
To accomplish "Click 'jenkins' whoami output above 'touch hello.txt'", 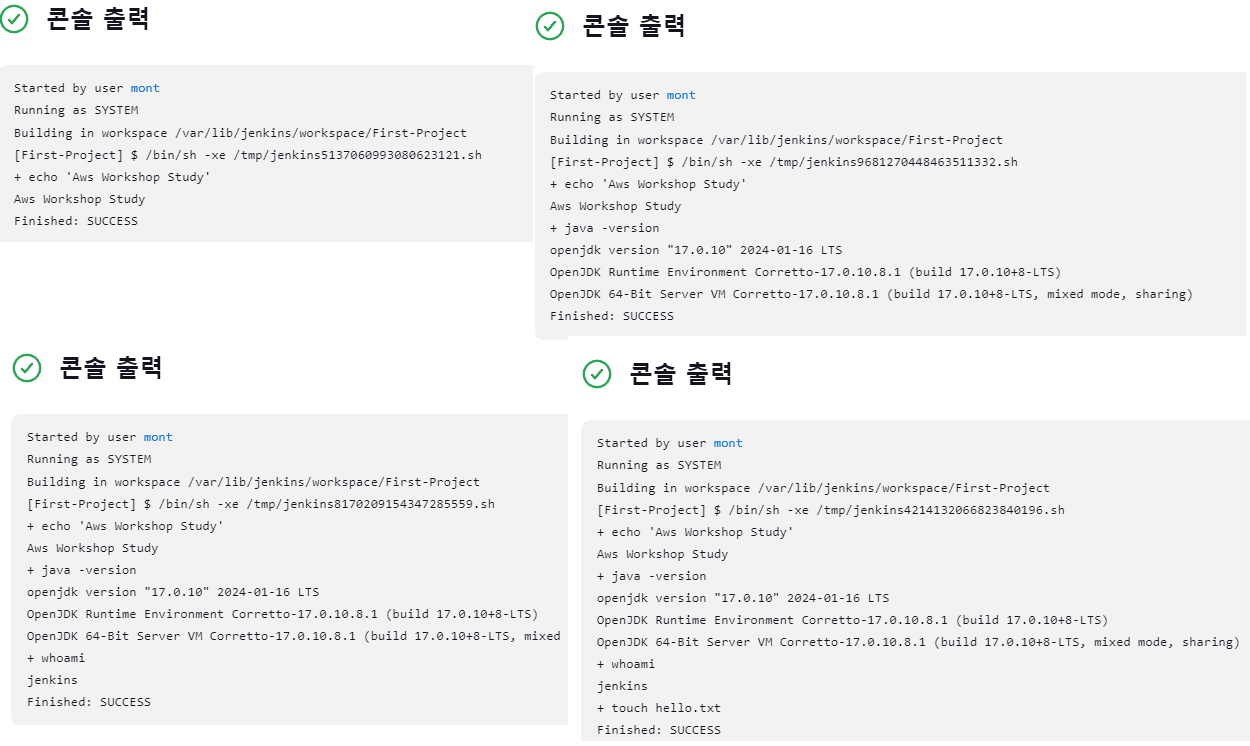I will (x=622, y=686).
